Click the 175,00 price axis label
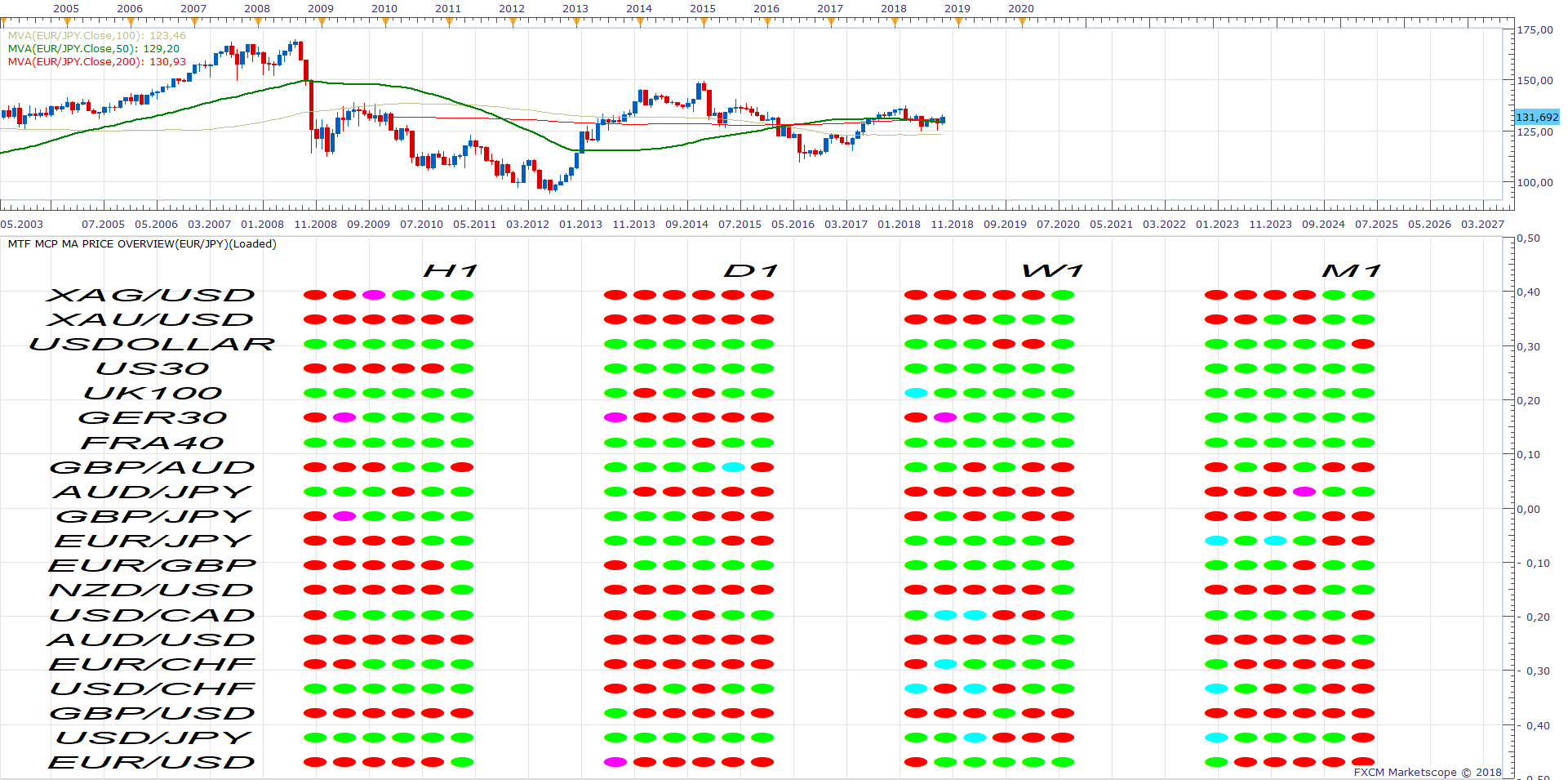Viewport: 1568px width, 780px height. tap(1535, 30)
